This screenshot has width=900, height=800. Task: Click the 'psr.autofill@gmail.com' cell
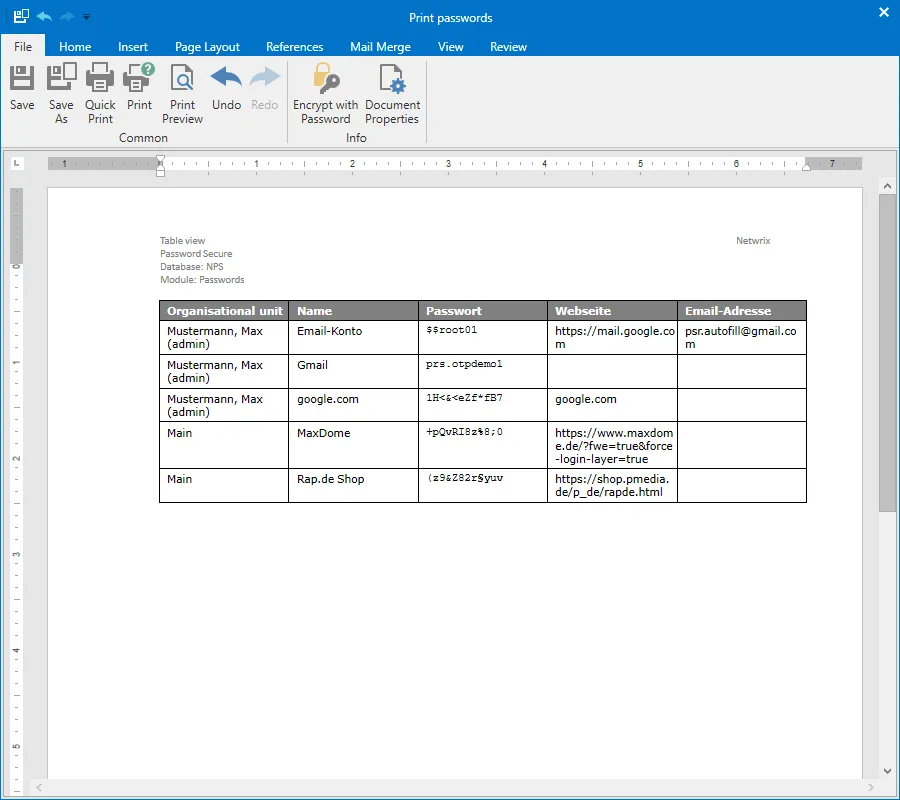click(x=740, y=337)
